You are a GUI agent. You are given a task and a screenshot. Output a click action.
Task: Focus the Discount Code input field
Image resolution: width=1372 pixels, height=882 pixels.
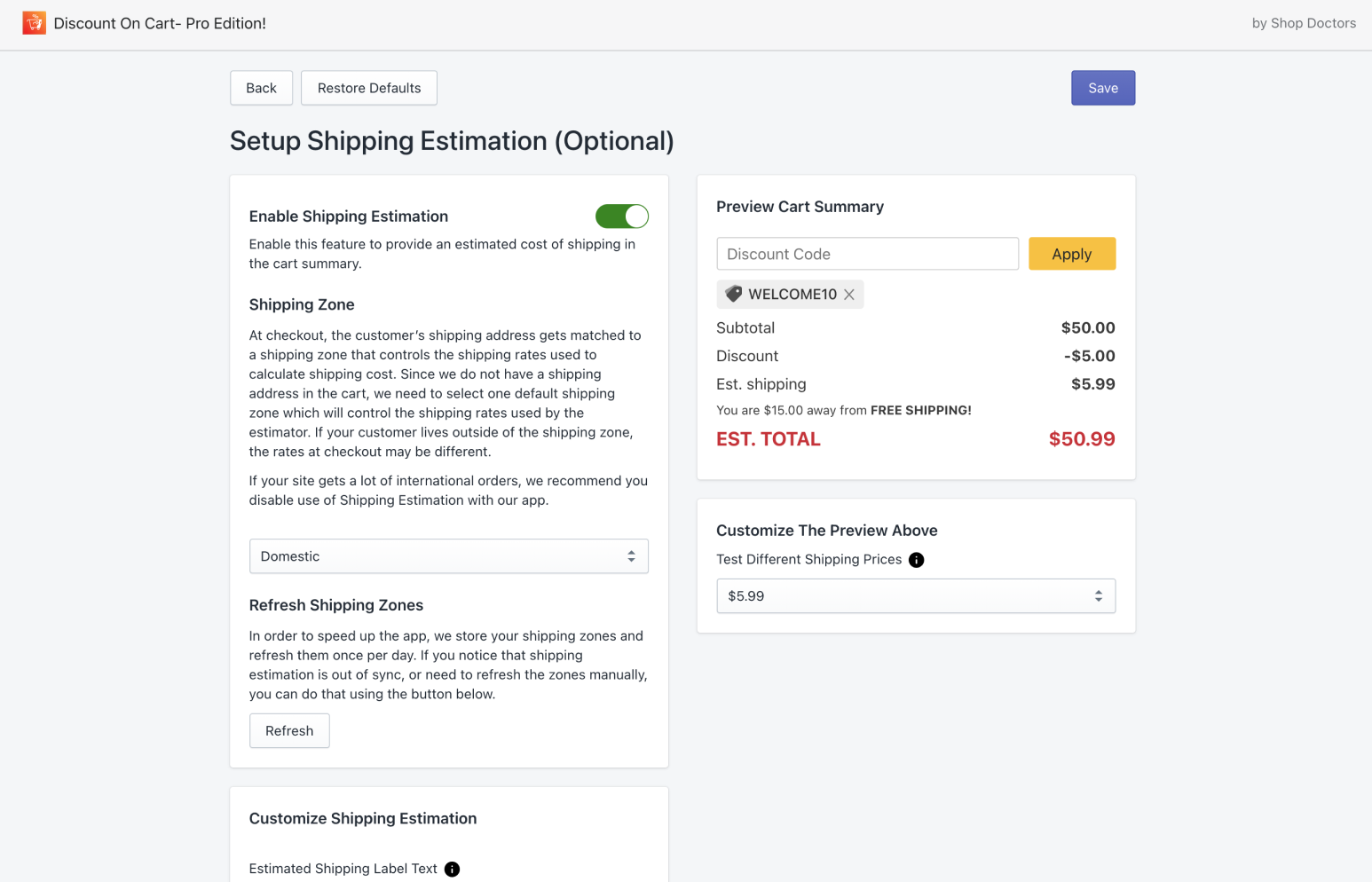867,254
